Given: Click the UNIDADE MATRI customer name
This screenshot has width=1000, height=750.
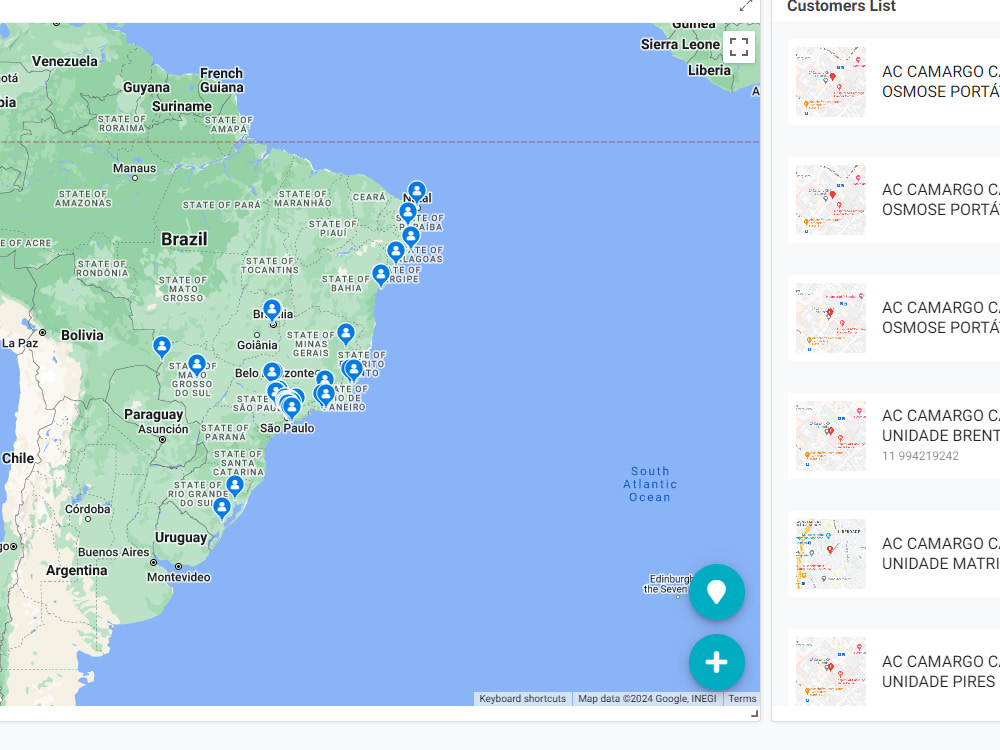Looking at the screenshot, I should click(941, 554).
